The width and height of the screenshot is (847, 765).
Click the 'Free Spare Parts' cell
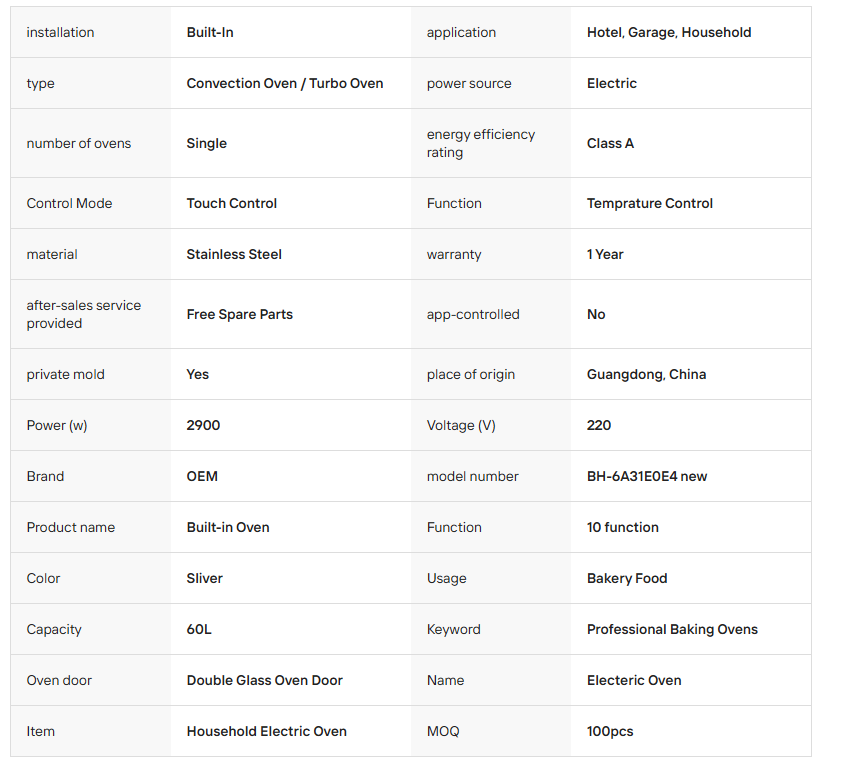click(240, 314)
